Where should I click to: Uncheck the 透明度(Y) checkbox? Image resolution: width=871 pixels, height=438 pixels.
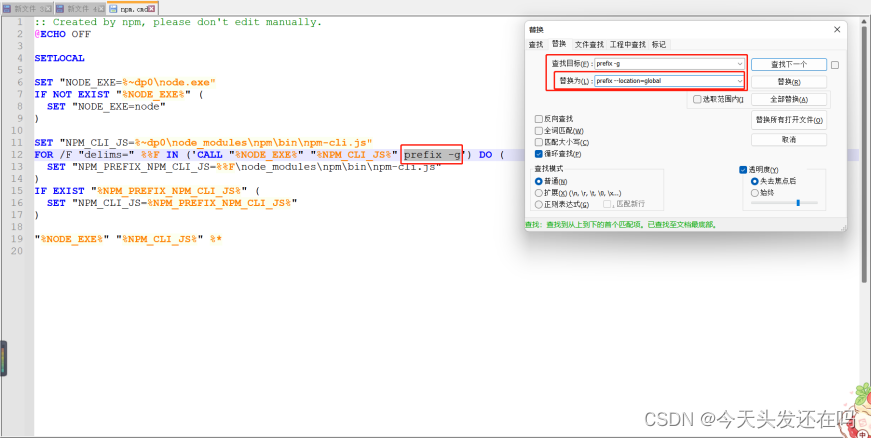click(743, 170)
